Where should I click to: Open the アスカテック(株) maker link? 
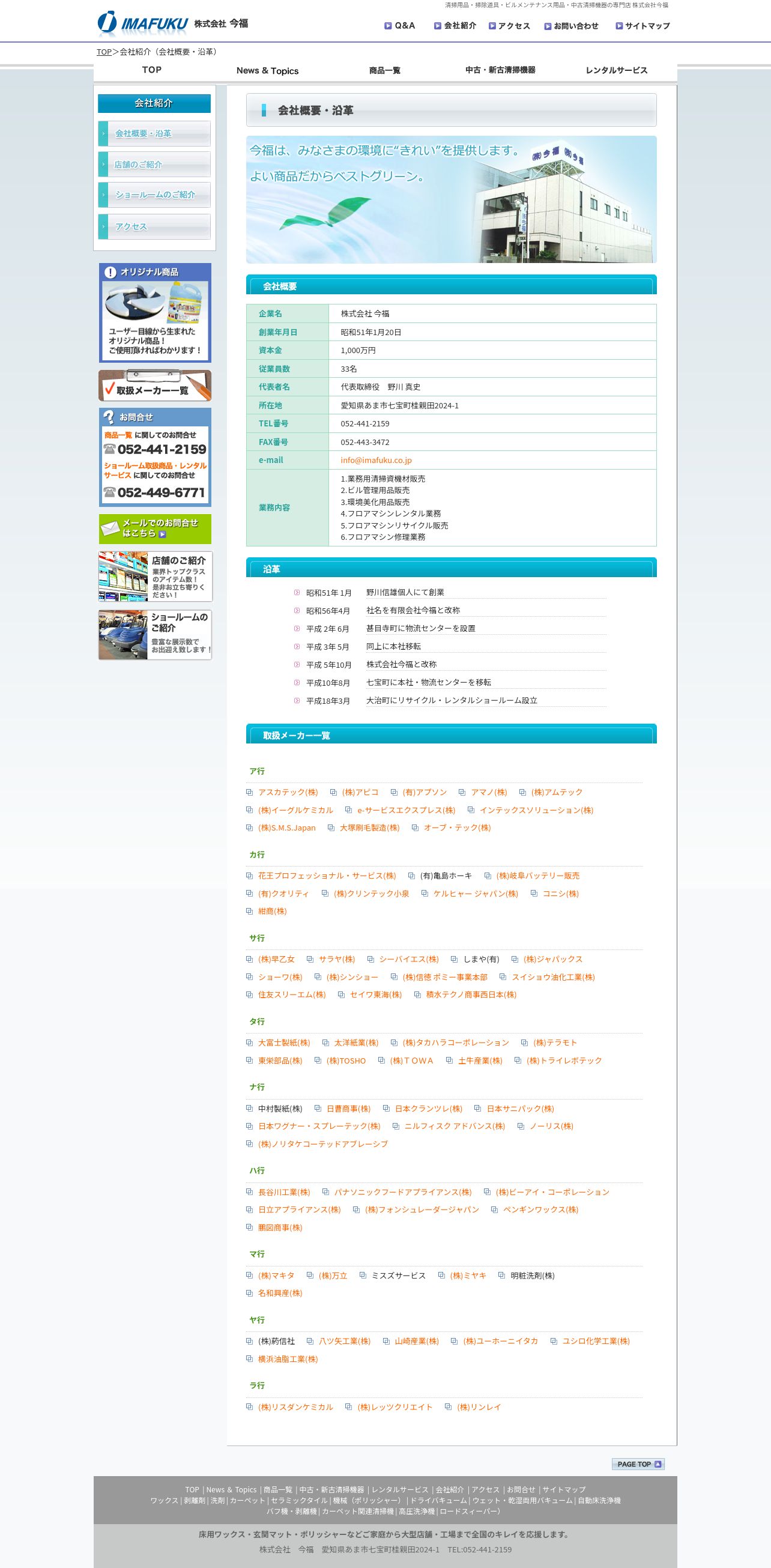pos(288,792)
